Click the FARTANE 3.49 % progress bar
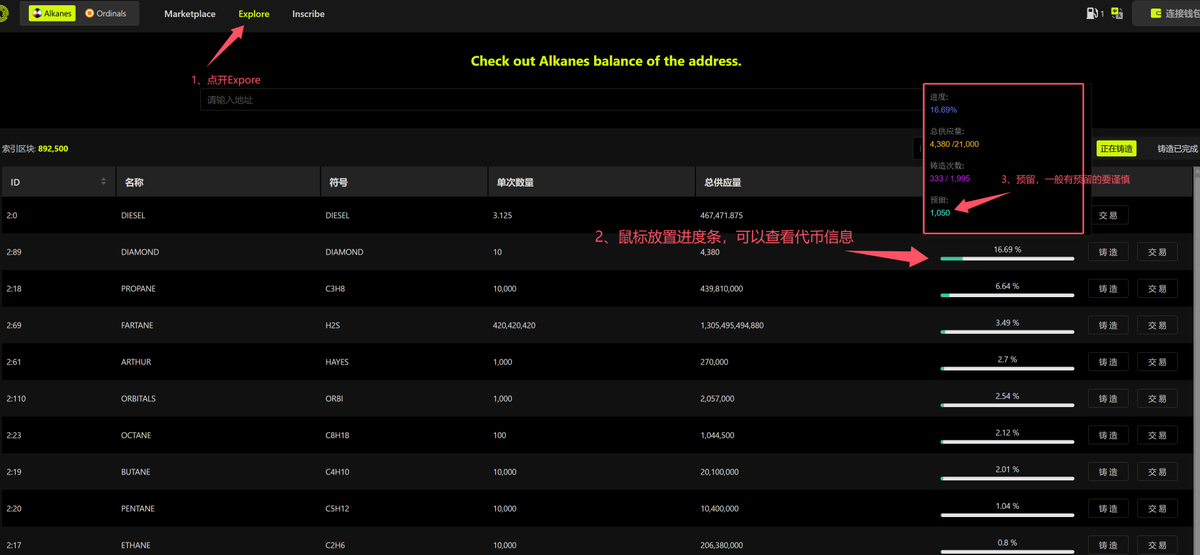Viewport: 1200px width, 555px height. [1007, 332]
